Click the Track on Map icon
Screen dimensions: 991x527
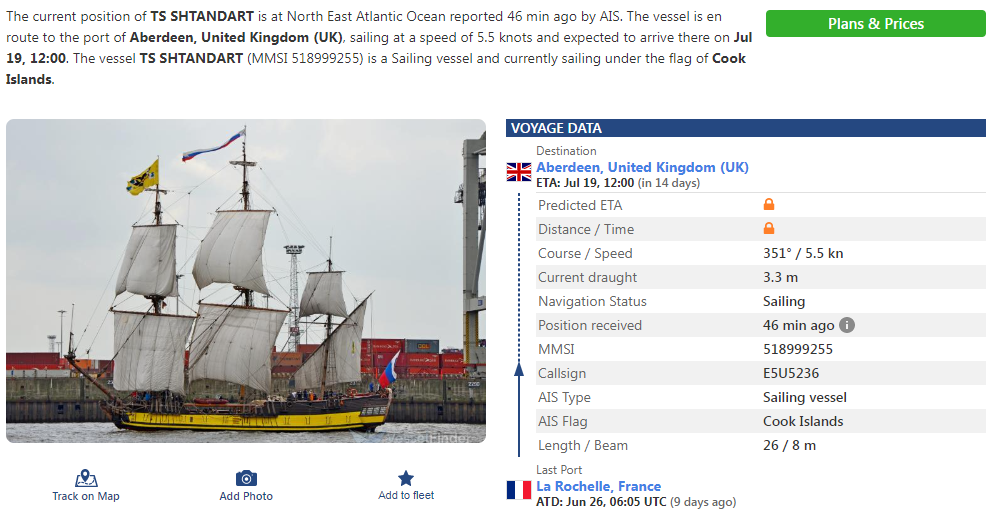tap(86, 478)
